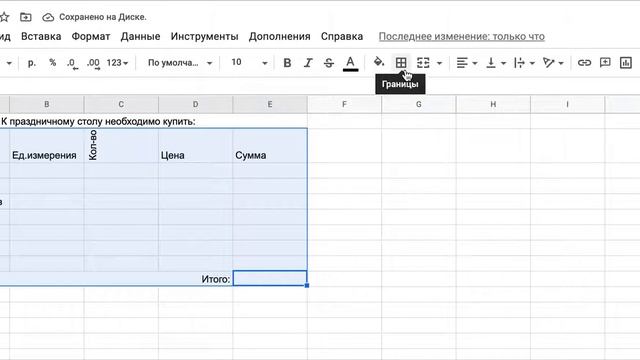This screenshot has height=360, width=640.
Task: Toggle bold formatting
Action: [287, 63]
